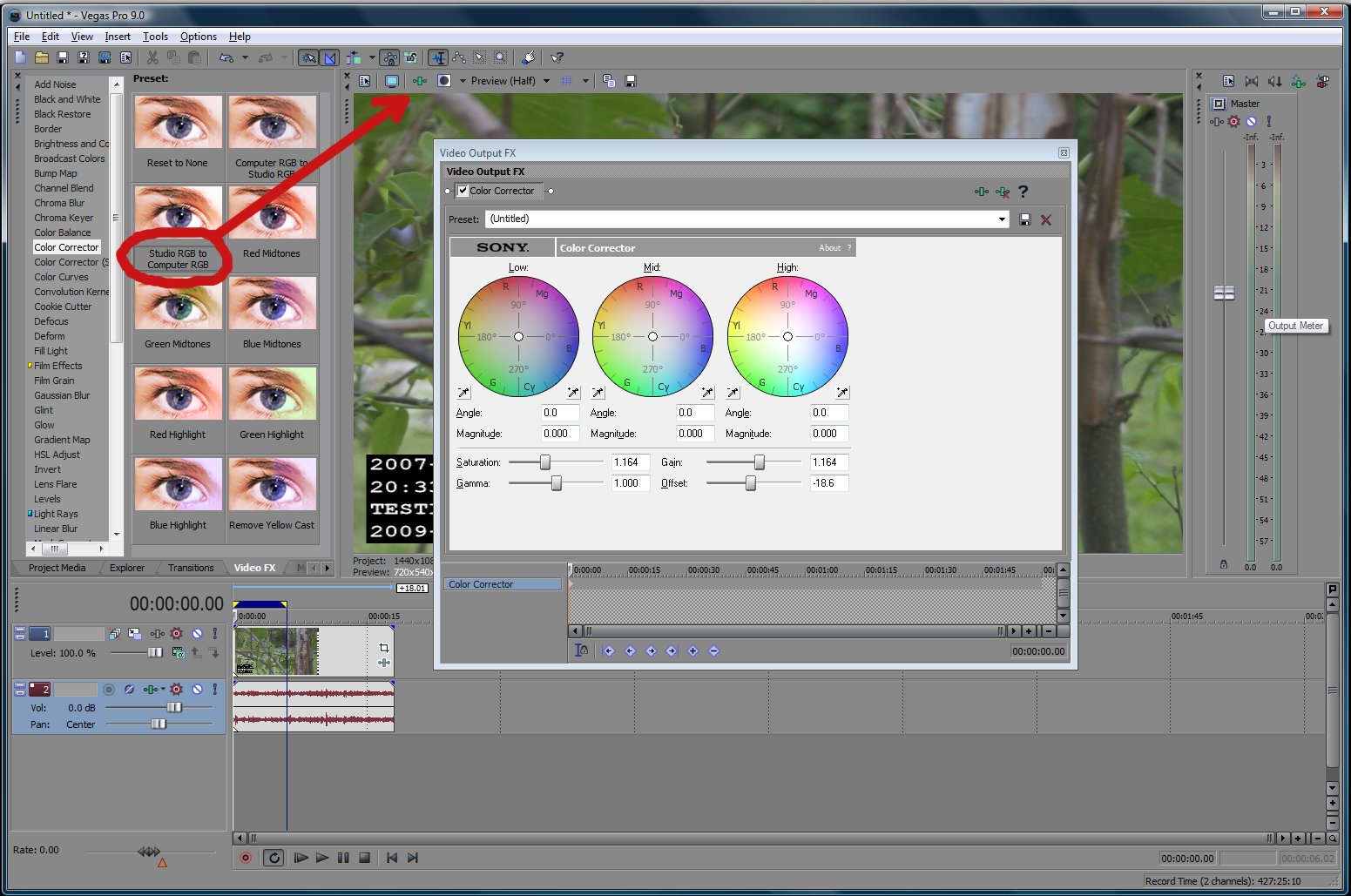This screenshot has height=896, width=1351.
Task: Open Video Preview on external monitor icon
Action: click(x=392, y=81)
